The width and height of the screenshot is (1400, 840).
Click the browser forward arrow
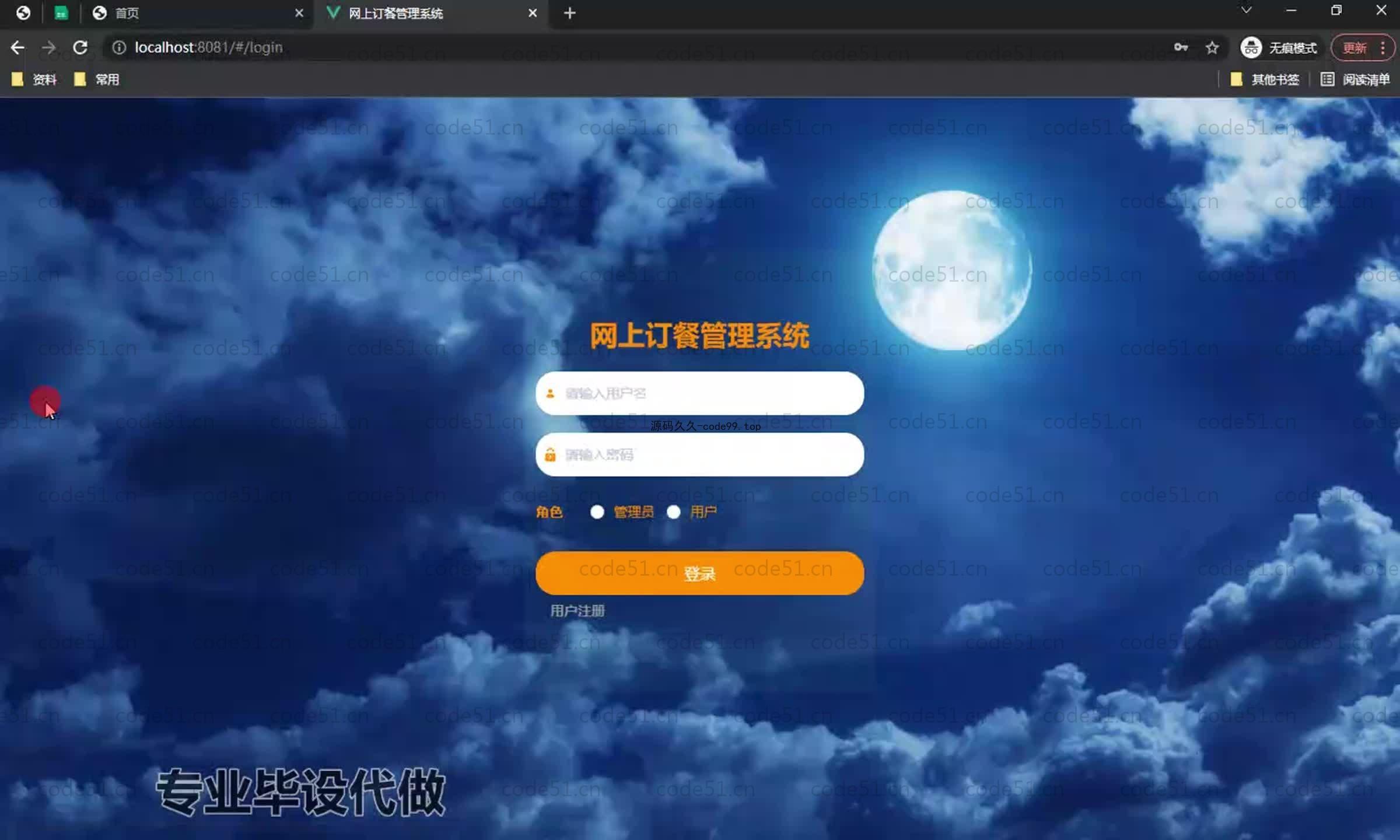pyautogui.click(x=49, y=47)
